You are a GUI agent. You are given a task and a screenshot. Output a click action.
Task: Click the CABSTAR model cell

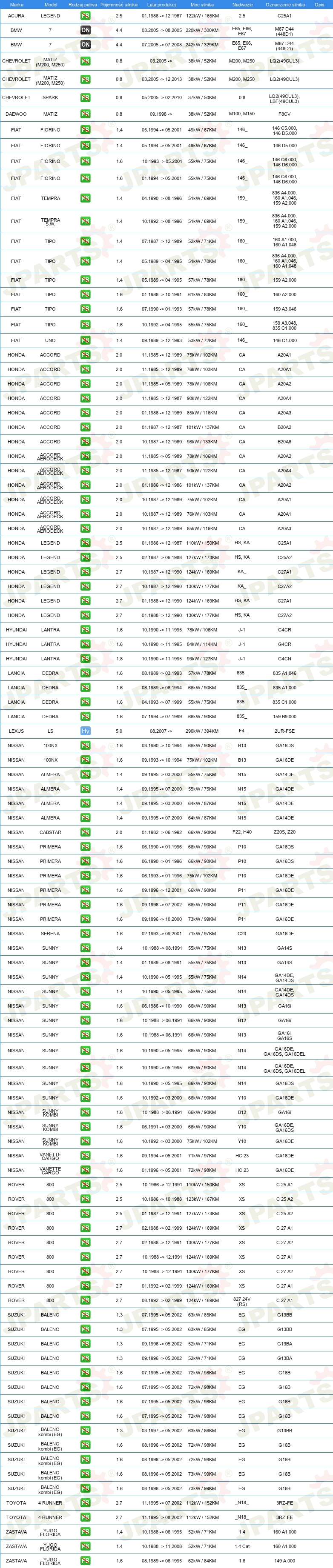[51, 832]
